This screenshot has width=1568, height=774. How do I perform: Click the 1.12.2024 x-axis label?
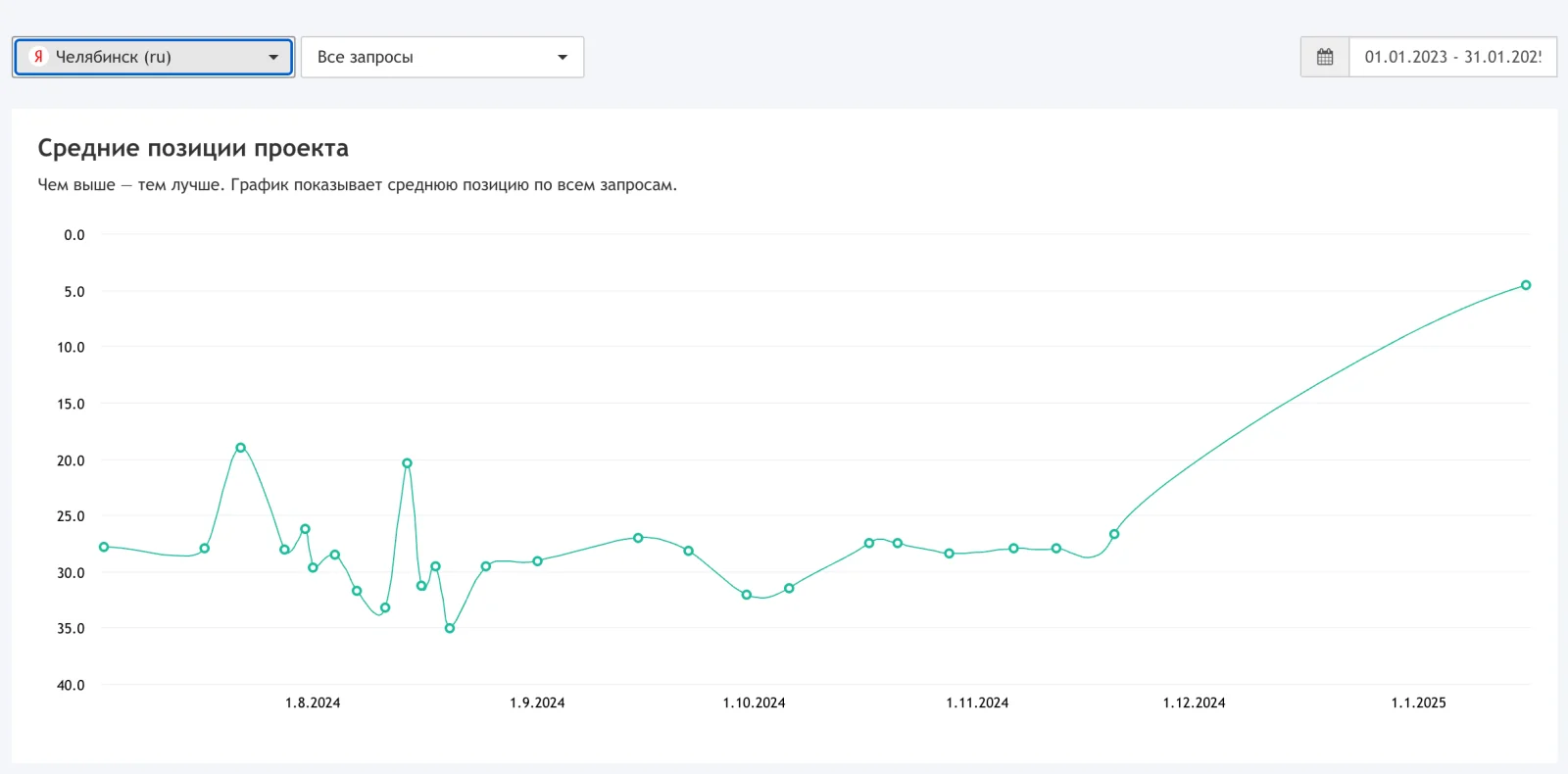[1194, 702]
